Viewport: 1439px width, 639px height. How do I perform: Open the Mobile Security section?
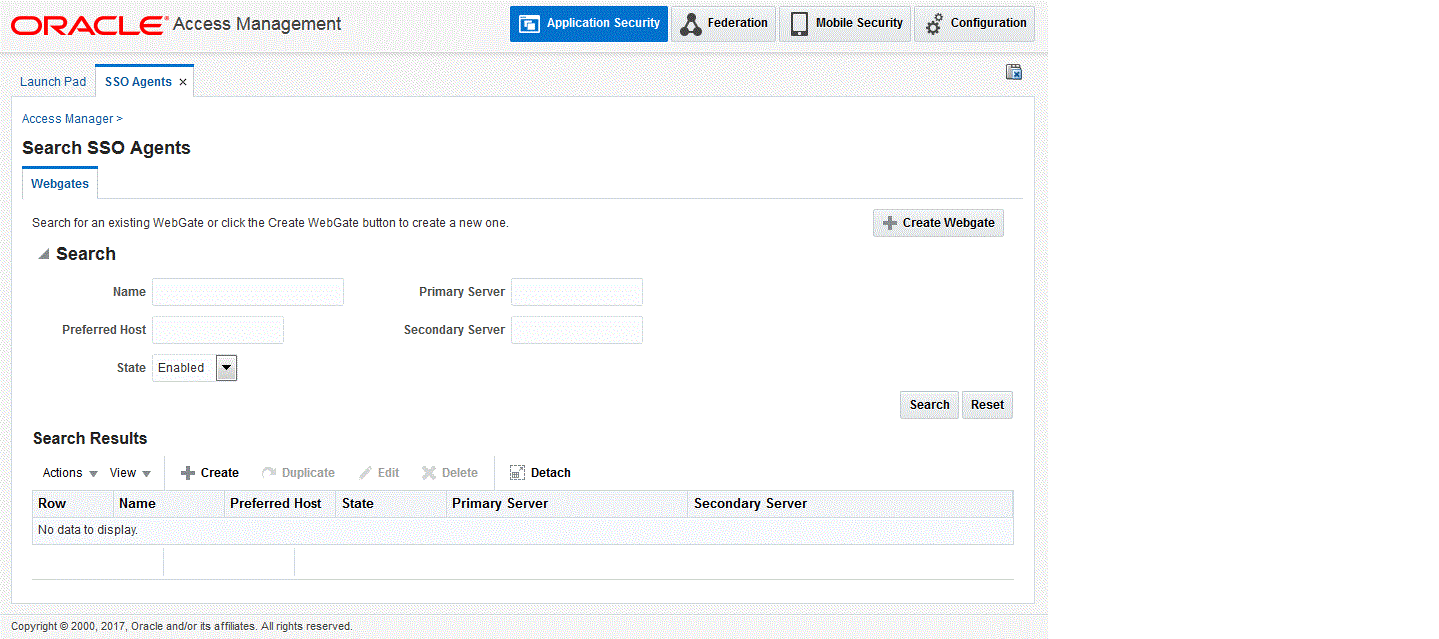pyautogui.click(x=845, y=23)
